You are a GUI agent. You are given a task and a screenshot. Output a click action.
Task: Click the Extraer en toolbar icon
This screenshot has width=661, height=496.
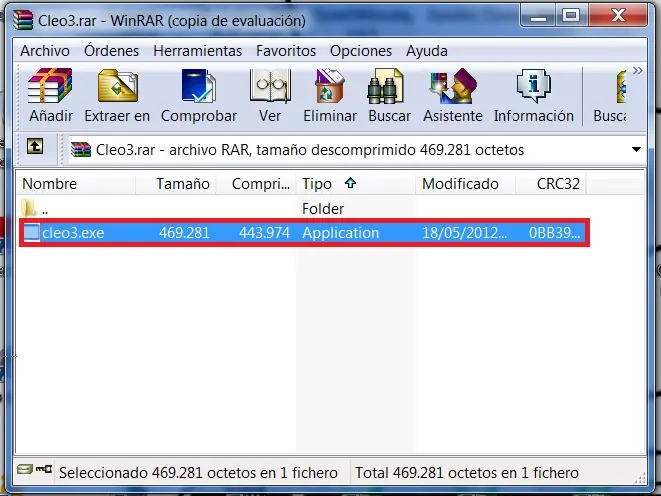[118, 86]
